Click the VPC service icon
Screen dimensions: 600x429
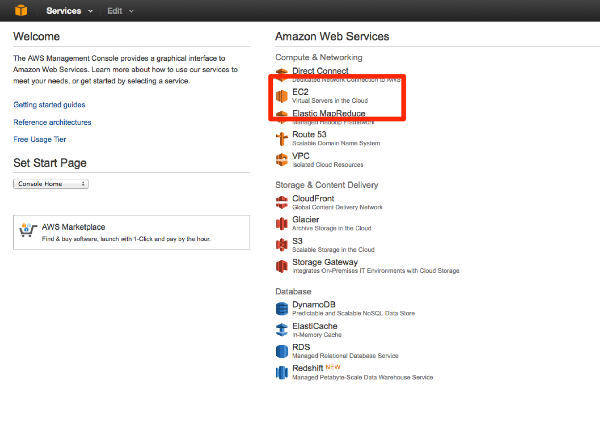pyautogui.click(x=282, y=160)
